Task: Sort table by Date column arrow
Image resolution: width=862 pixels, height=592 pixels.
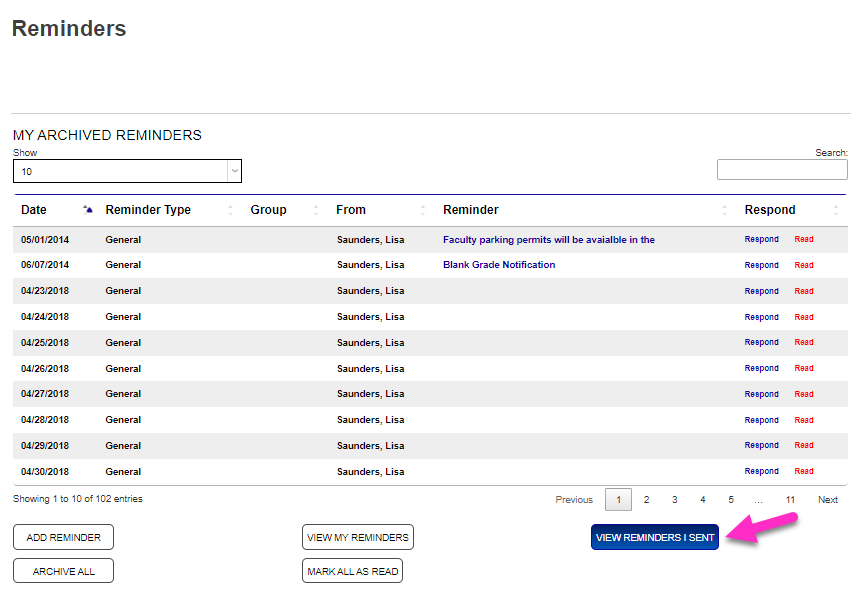Action: [88, 210]
